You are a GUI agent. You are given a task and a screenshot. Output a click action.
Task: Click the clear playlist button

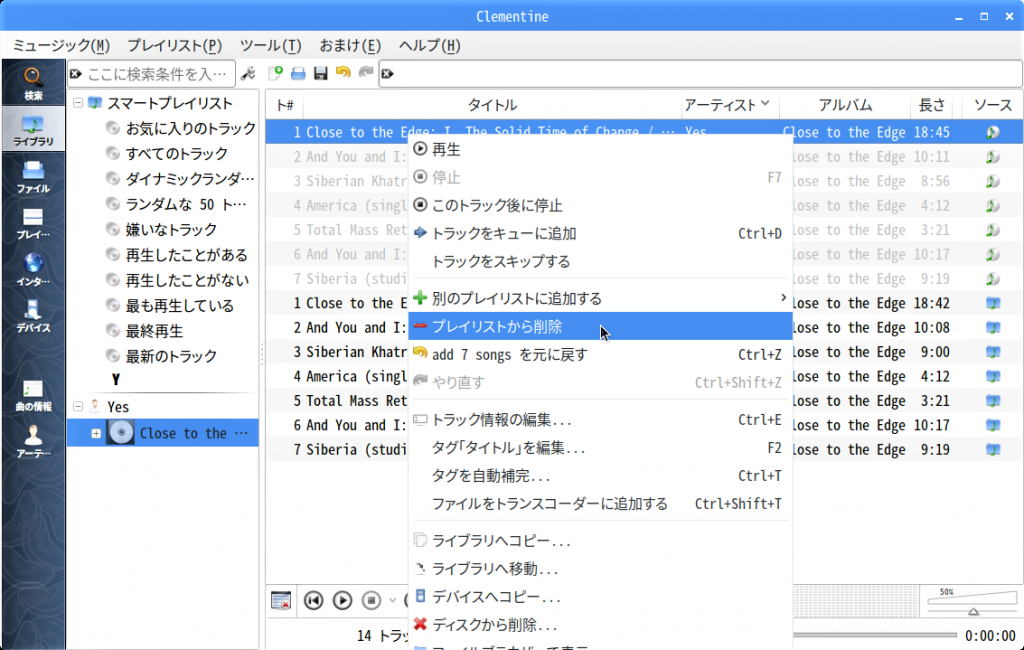[x=281, y=600]
